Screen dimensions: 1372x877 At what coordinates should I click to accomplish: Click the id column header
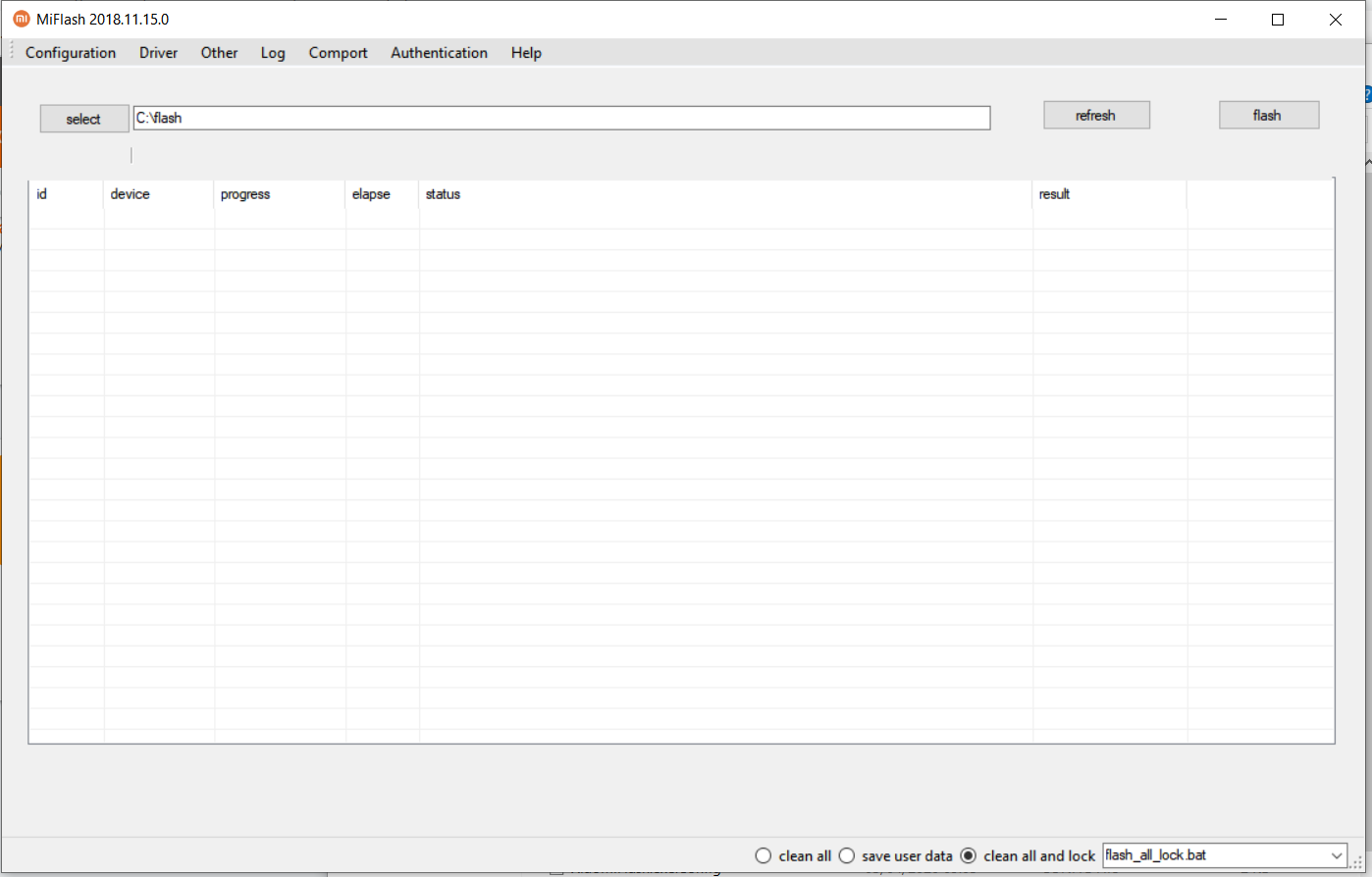[66, 194]
